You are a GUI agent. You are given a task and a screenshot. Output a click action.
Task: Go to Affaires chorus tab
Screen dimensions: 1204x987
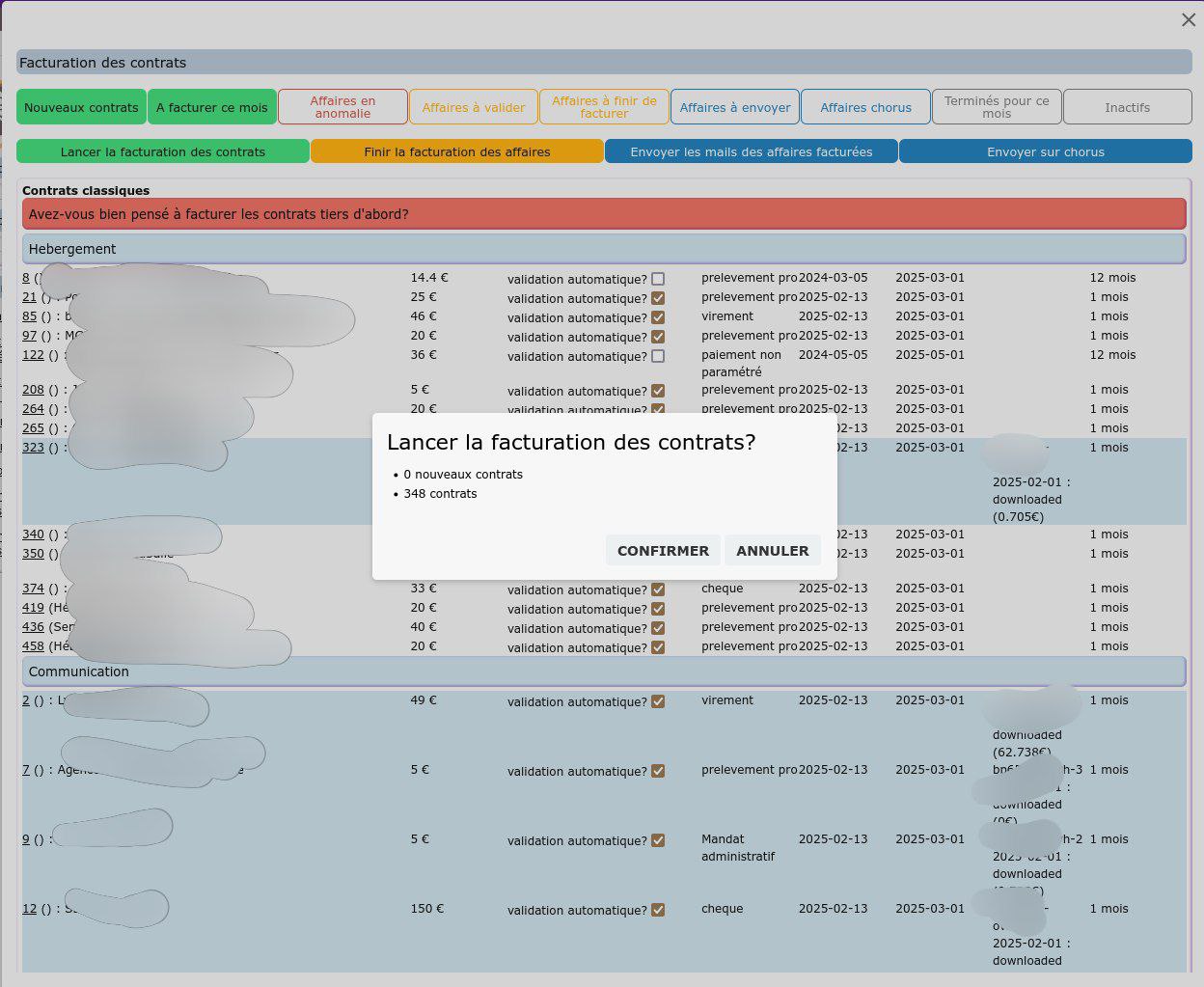[x=865, y=107]
